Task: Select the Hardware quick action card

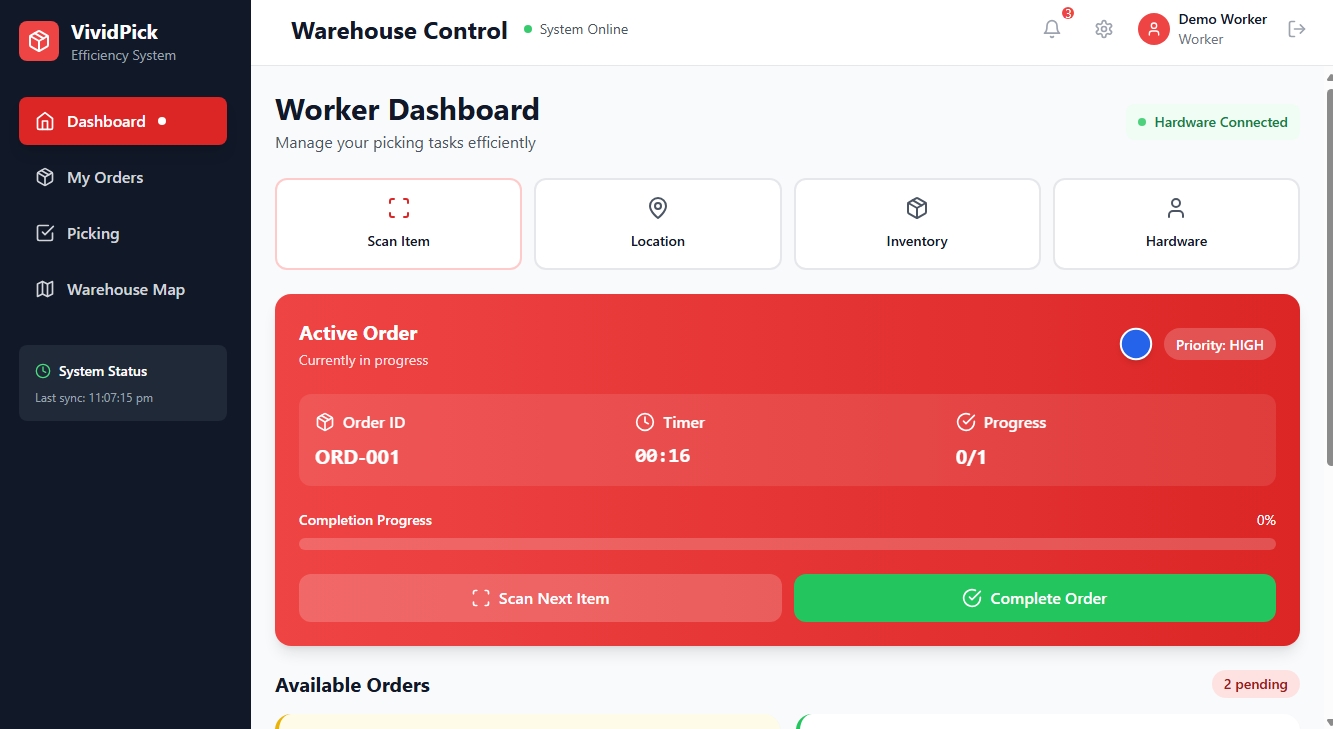Action: [x=1176, y=224]
